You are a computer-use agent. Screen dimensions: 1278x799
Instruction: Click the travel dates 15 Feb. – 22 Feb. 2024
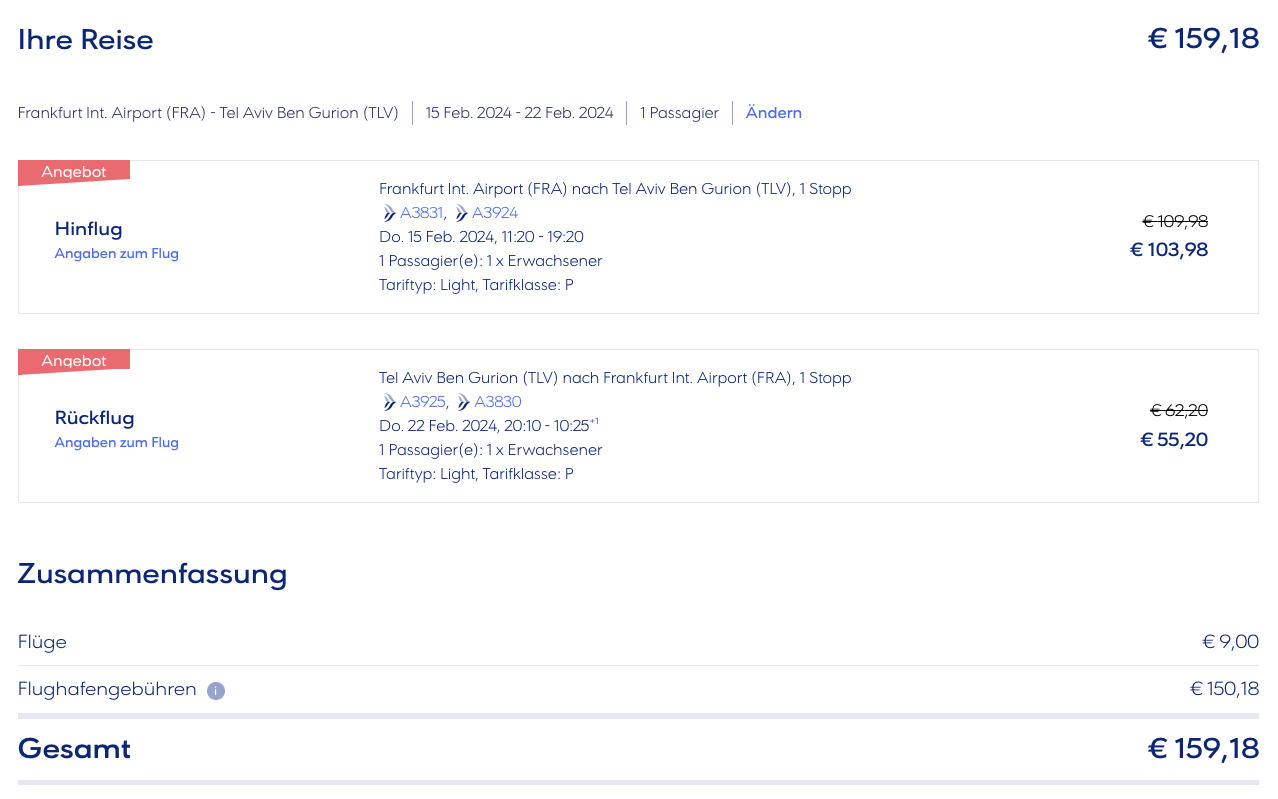(x=519, y=113)
